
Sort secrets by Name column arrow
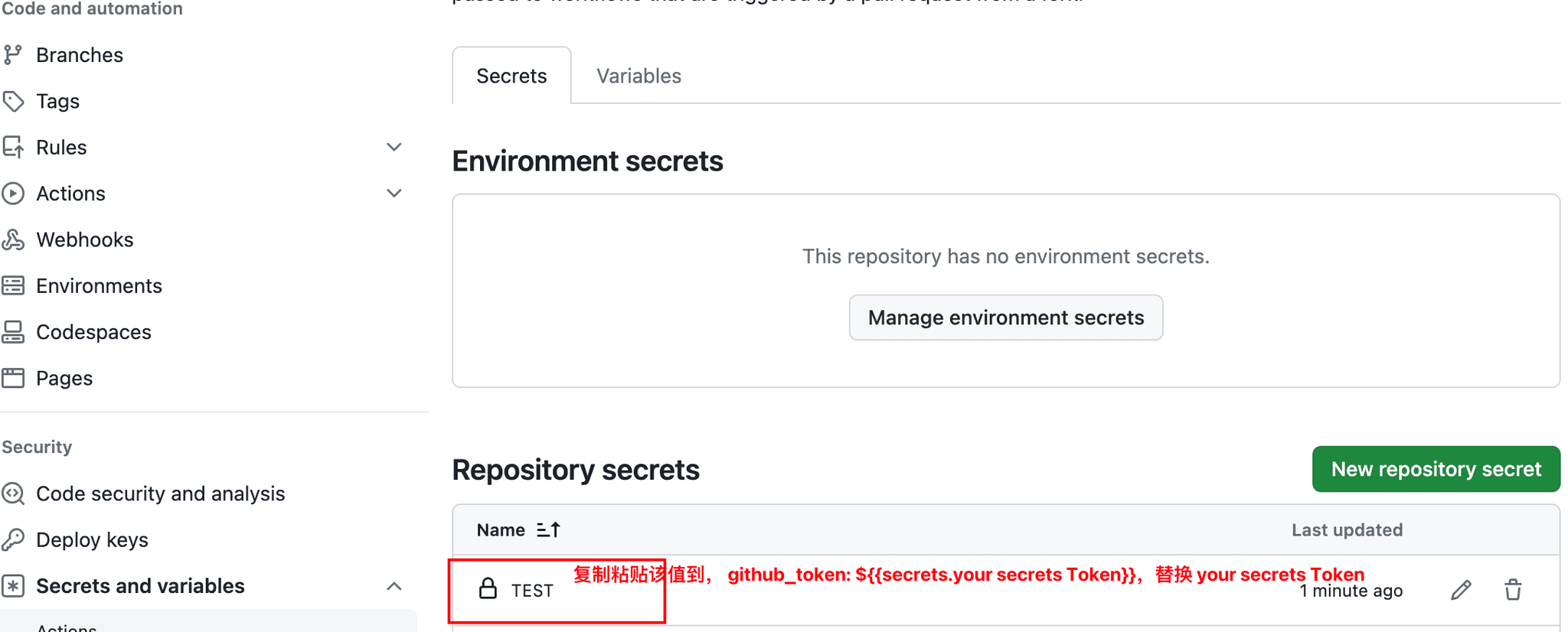[x=548, y=529]
